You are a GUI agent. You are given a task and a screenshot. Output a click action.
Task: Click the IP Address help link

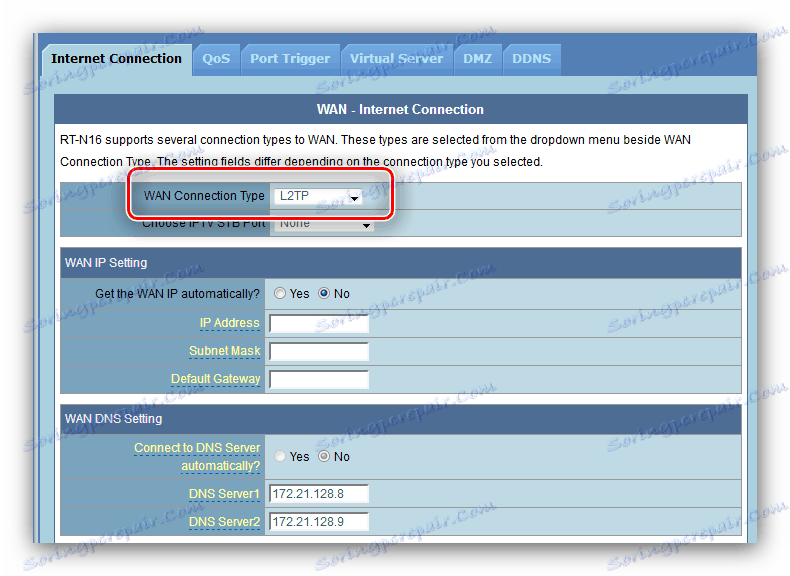click(x=230, y=323)
